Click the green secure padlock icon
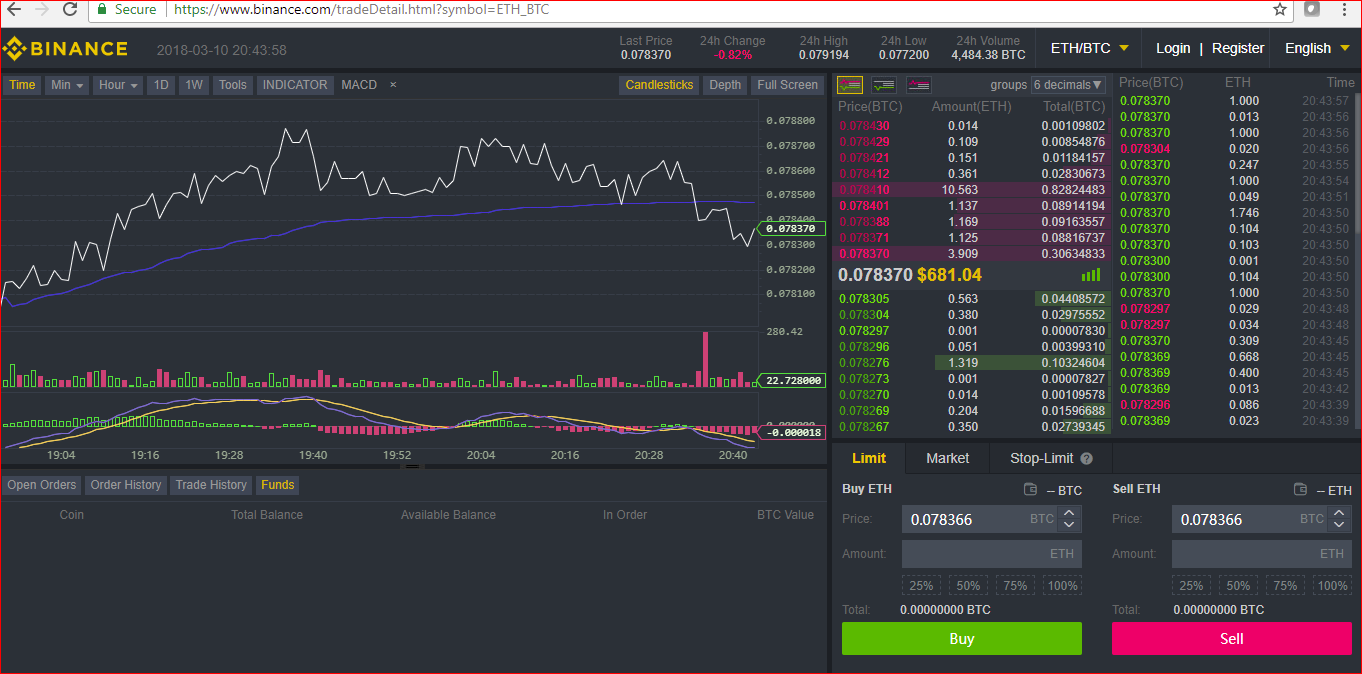 [x=102, y=9]
